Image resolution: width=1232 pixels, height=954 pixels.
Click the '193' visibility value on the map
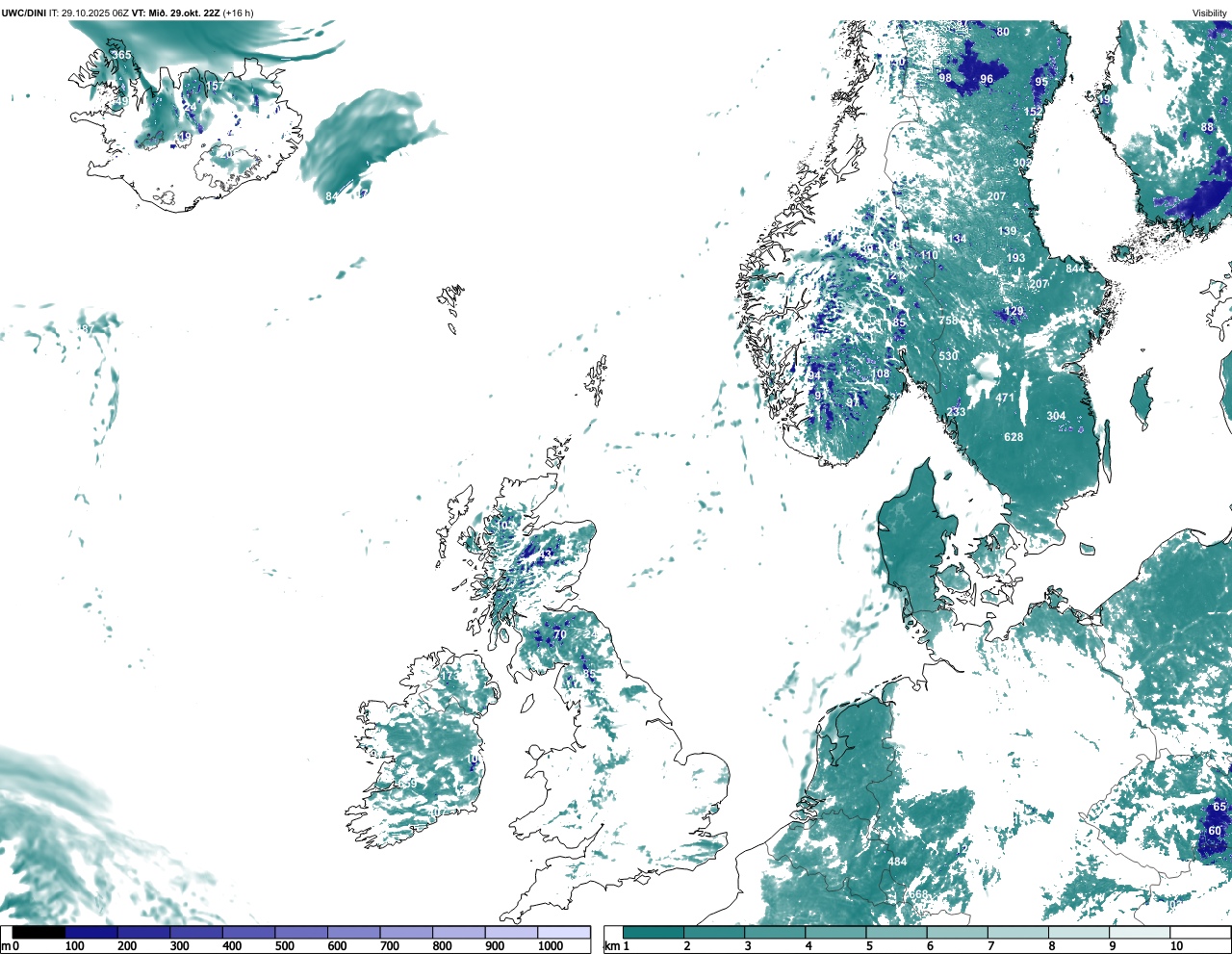(1015, 258)
